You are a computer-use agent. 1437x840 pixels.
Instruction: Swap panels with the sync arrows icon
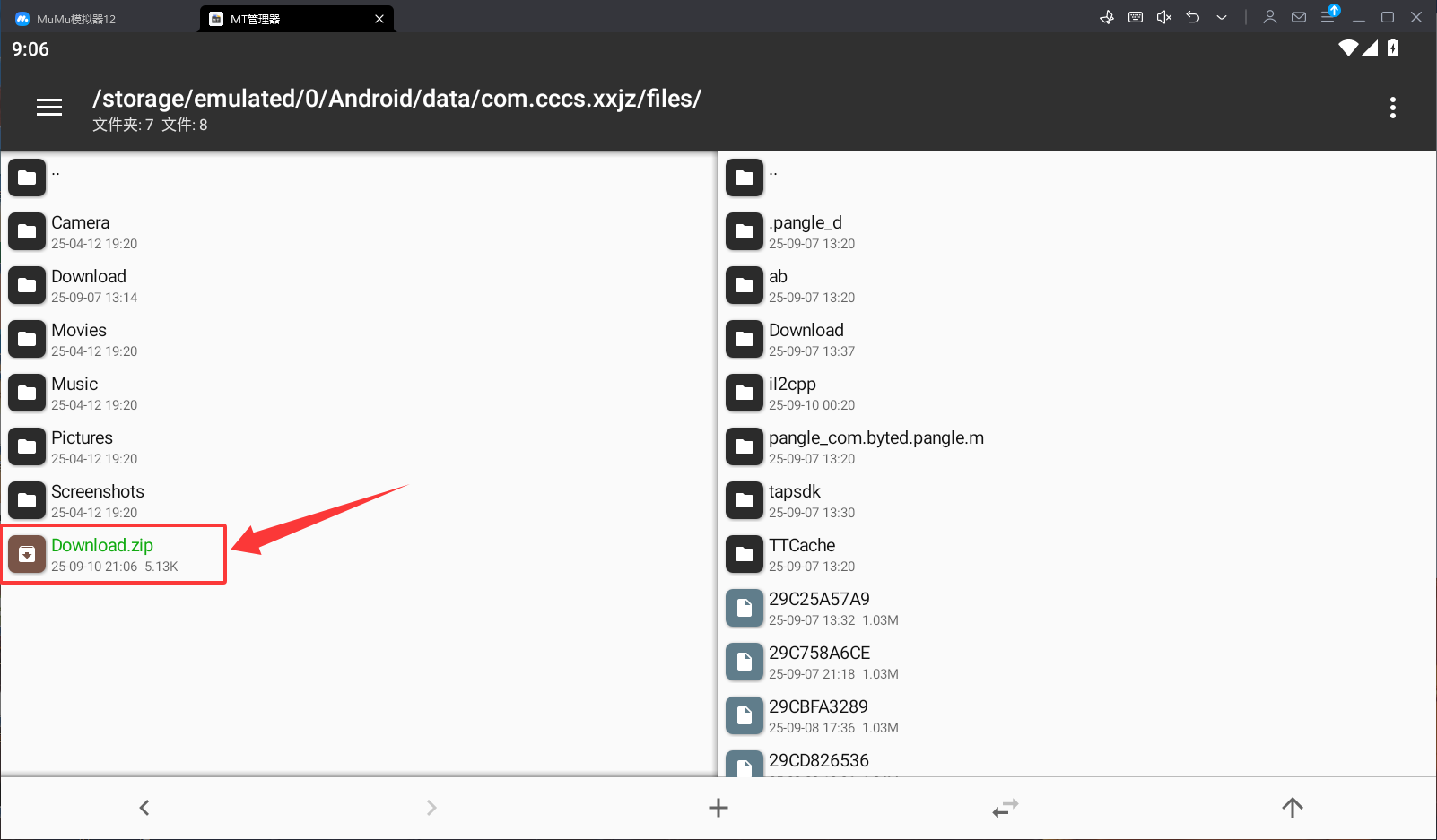1006,808
